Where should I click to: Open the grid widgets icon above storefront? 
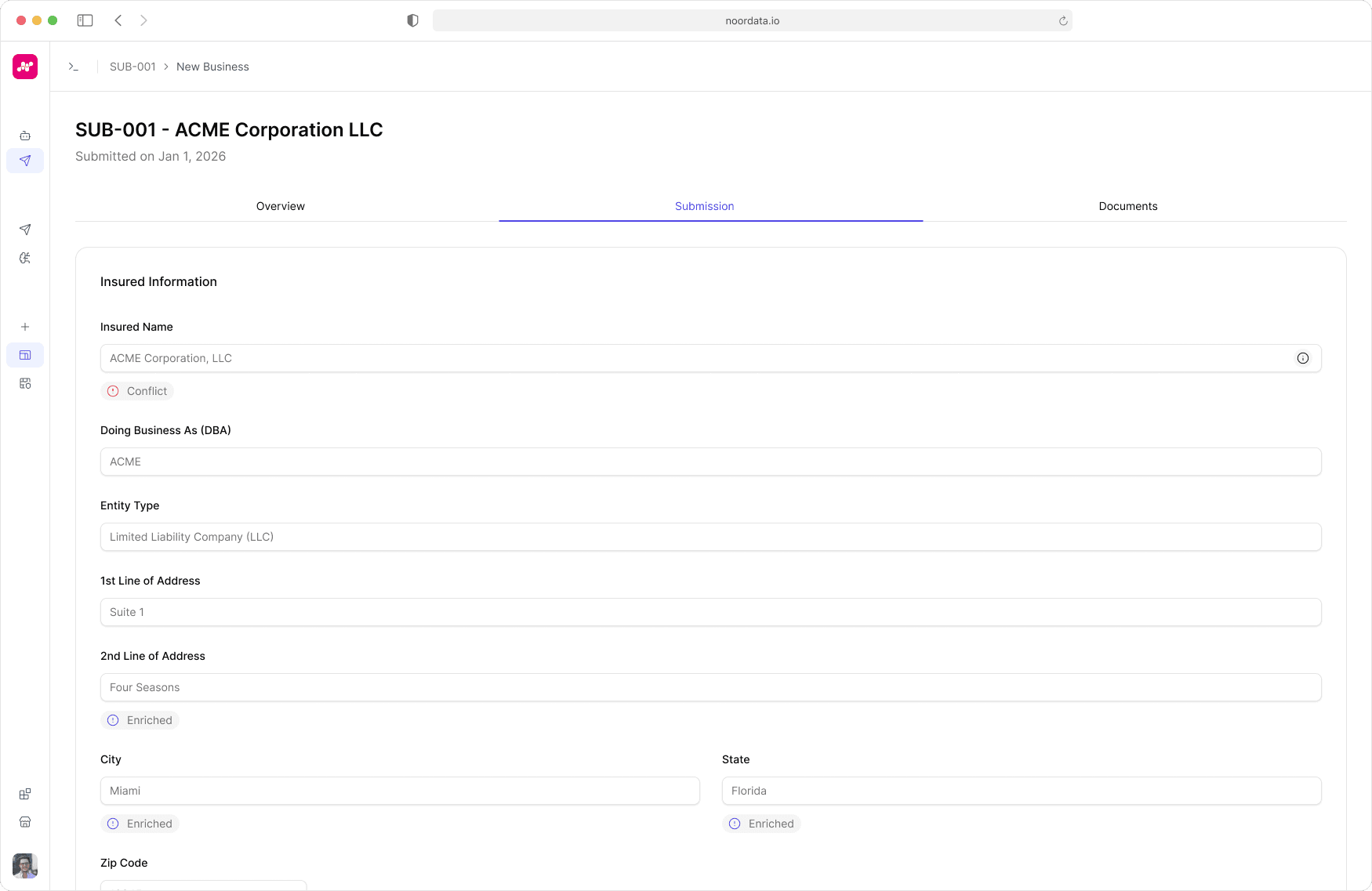(25, 794)
